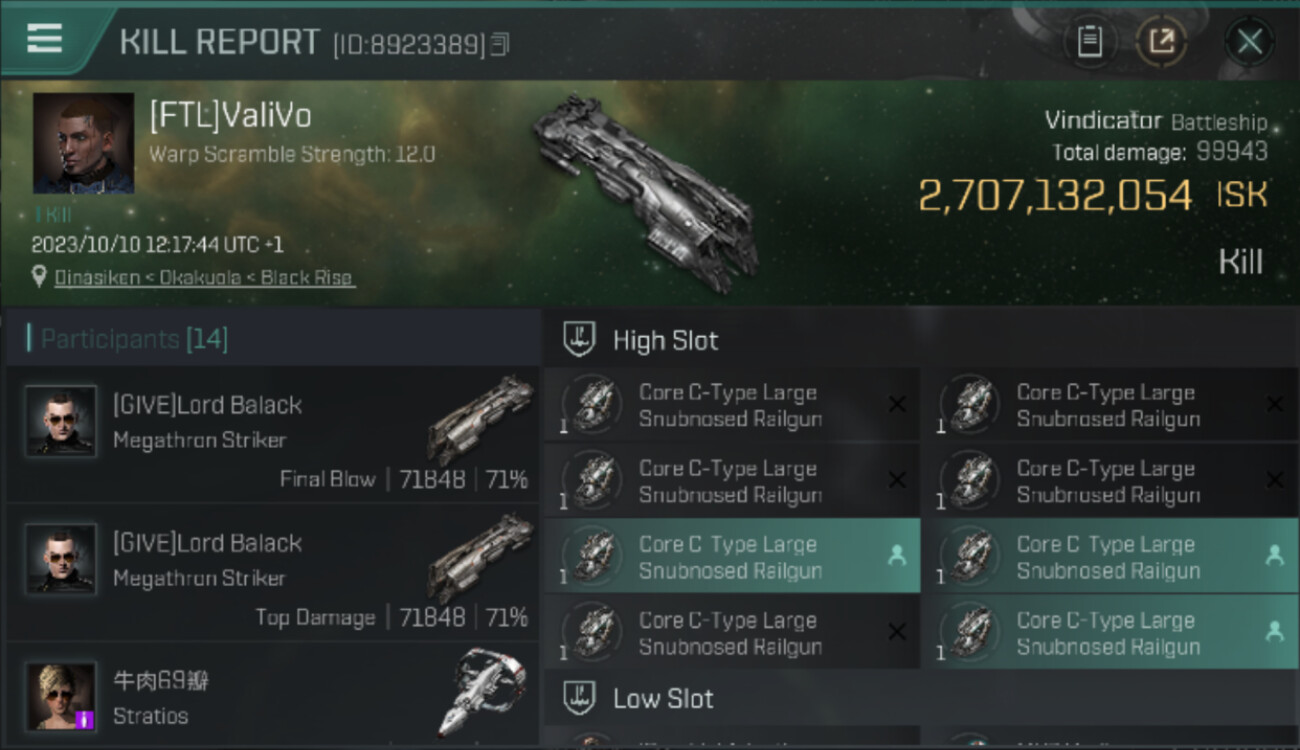Inspect the Vindicator ship image
Screen dimensions: 1300x750
tap(645, 192)
